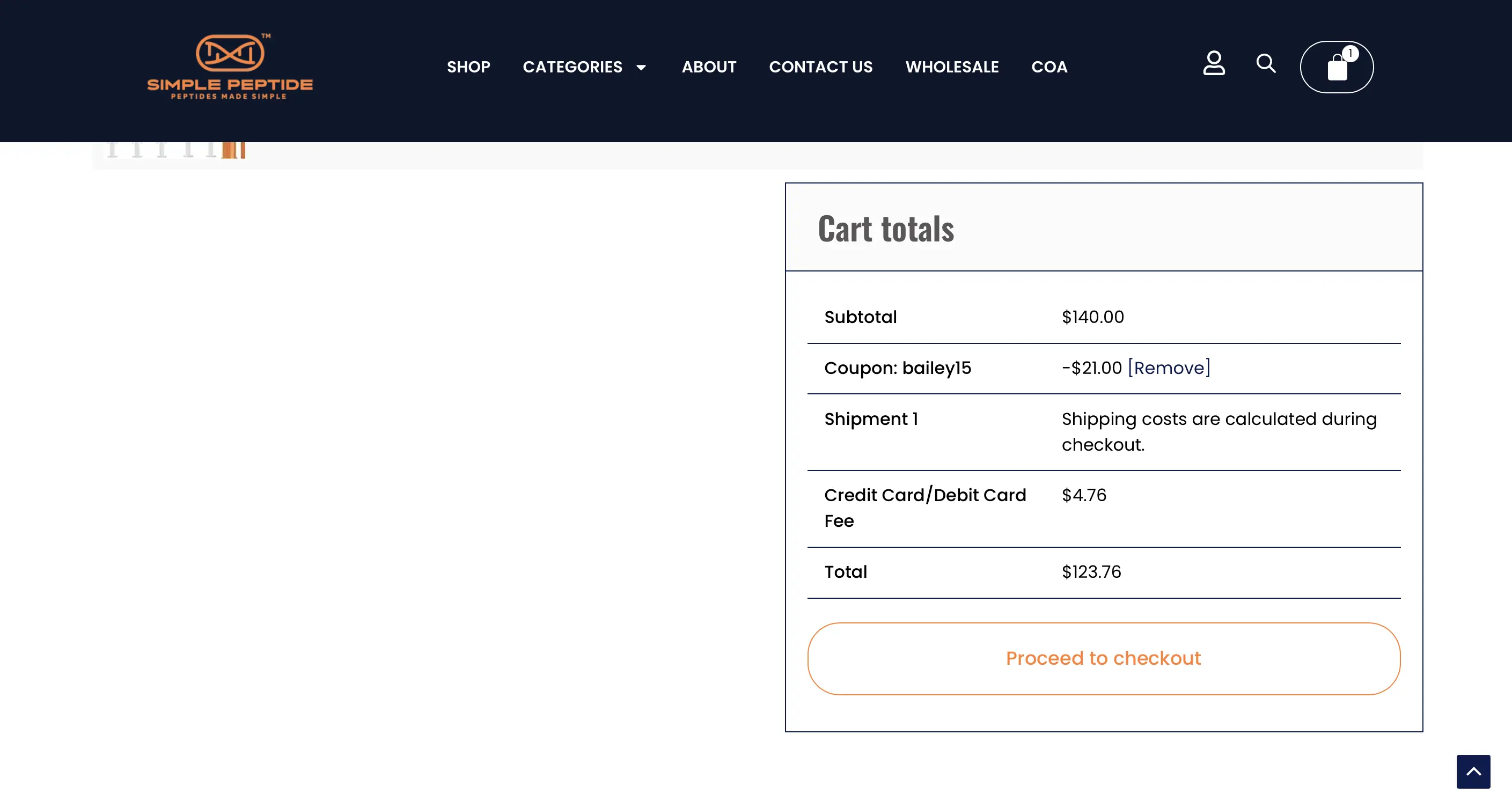Click the partially visible product thumbnail

tap(176, 151)
